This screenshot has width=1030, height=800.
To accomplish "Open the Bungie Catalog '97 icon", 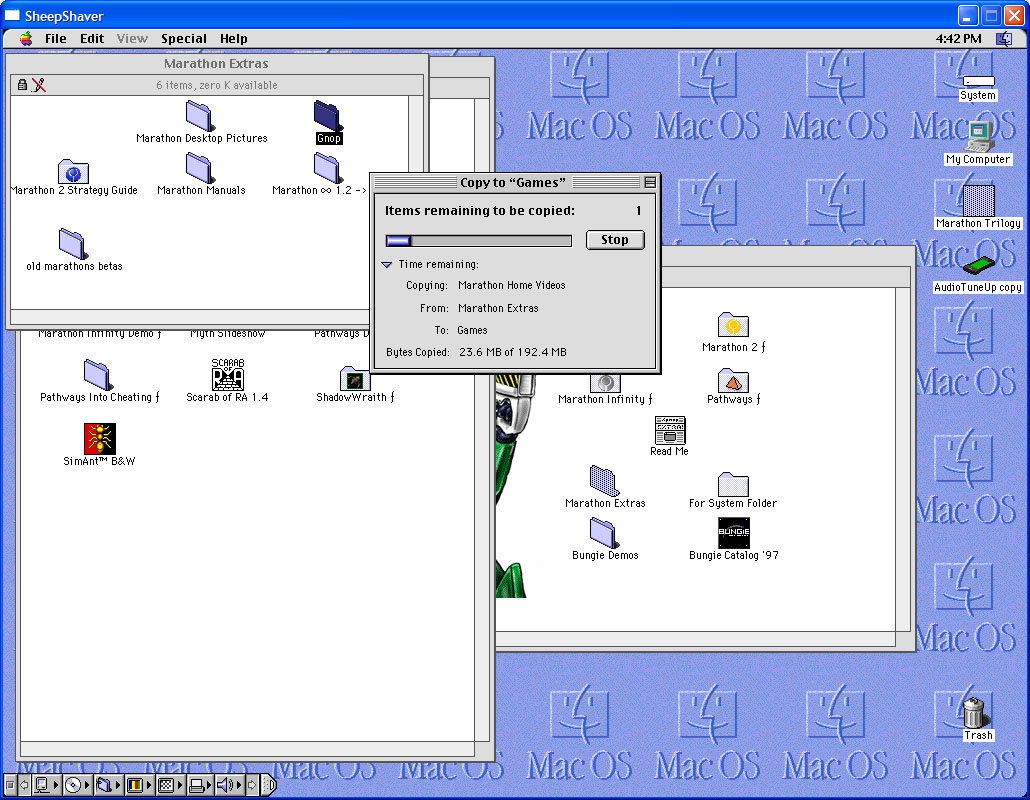I will (x=733, y=532).
